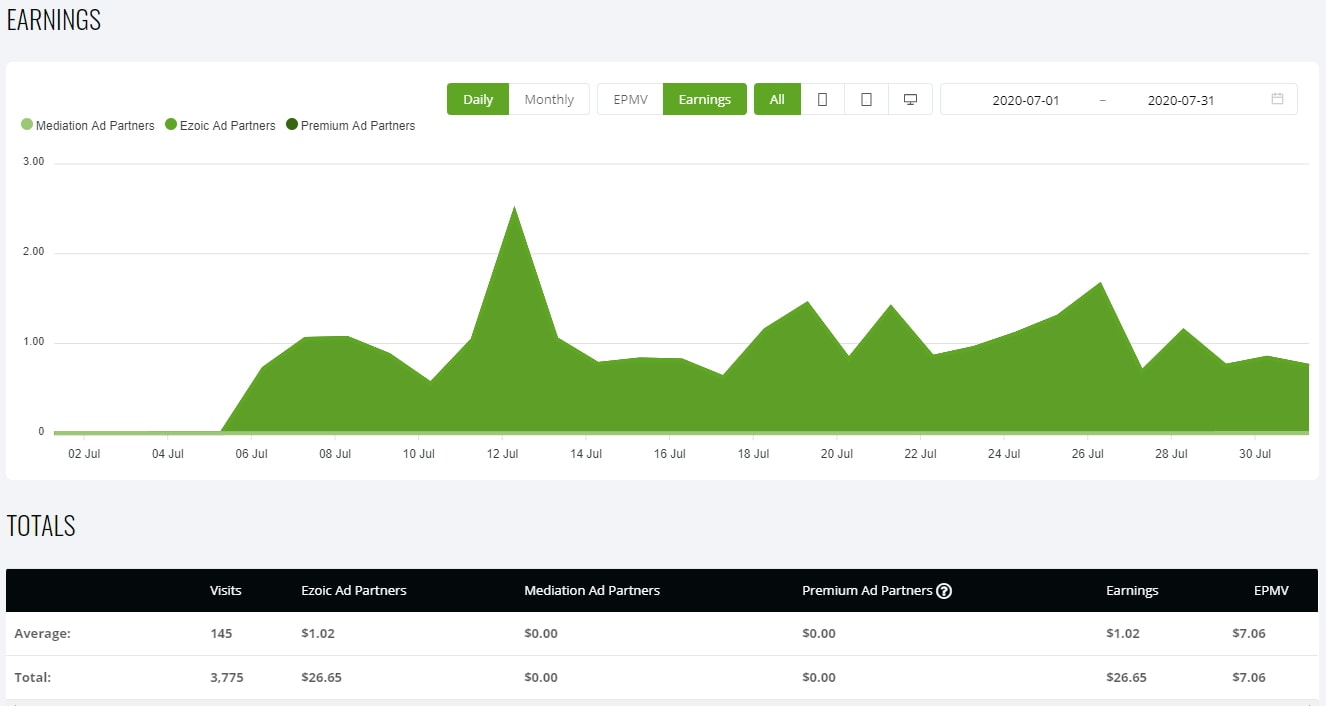Click the 3.00 y-axis label
Image resolution: width=1326 pixels, height=706 pixels.
(x=34, y=162)
